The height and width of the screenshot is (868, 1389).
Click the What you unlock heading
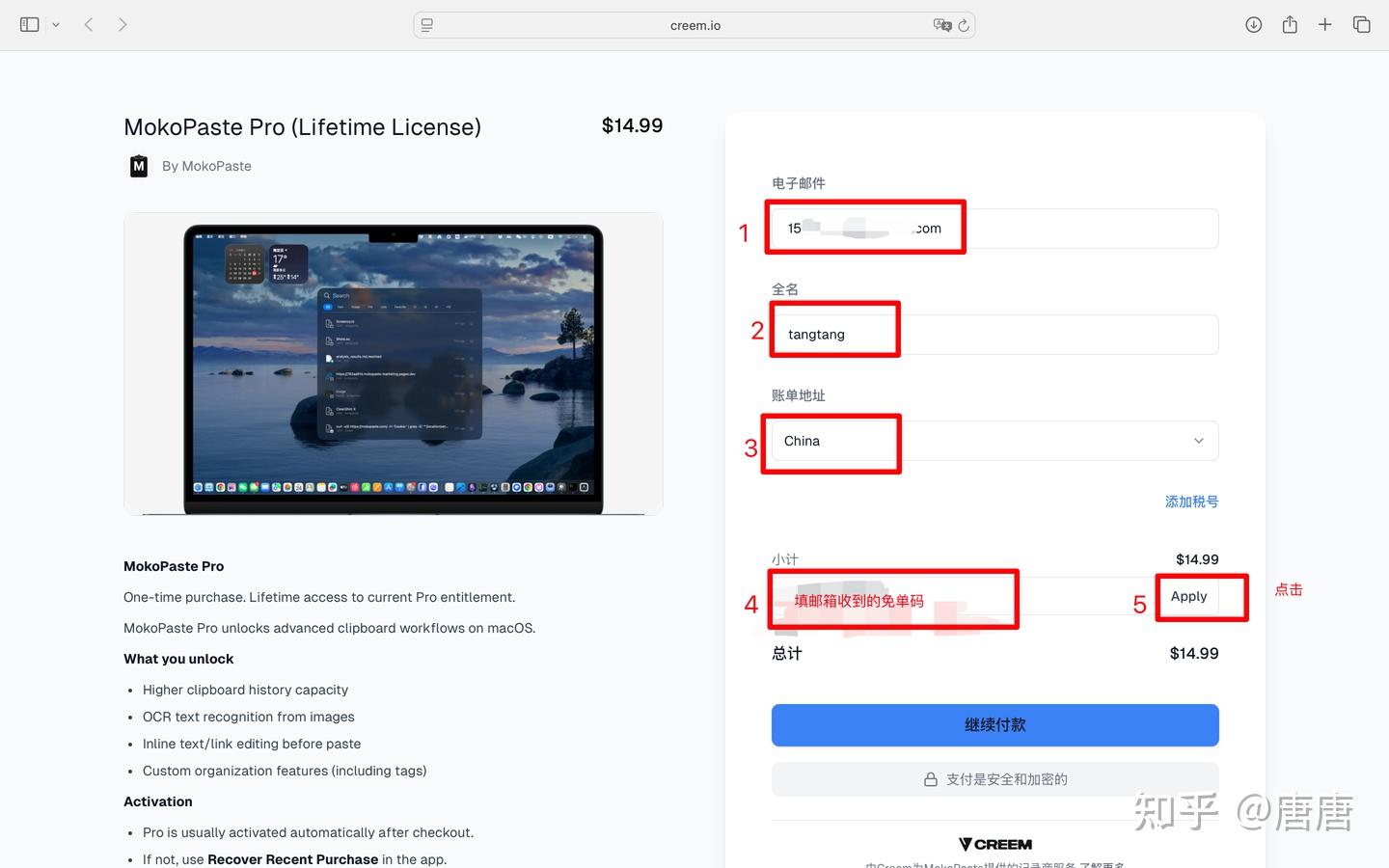[x=178, y=659]
